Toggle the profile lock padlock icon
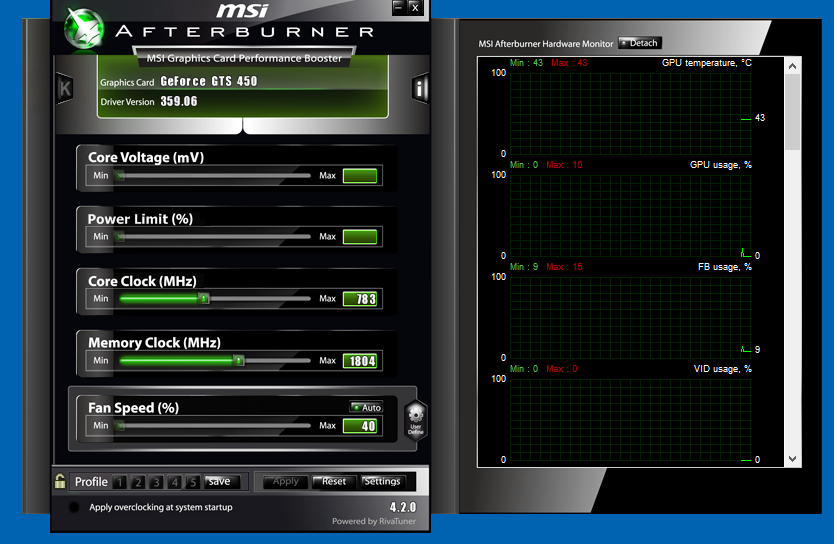Viewport: 837px width, 545px height. pos(60,481)
